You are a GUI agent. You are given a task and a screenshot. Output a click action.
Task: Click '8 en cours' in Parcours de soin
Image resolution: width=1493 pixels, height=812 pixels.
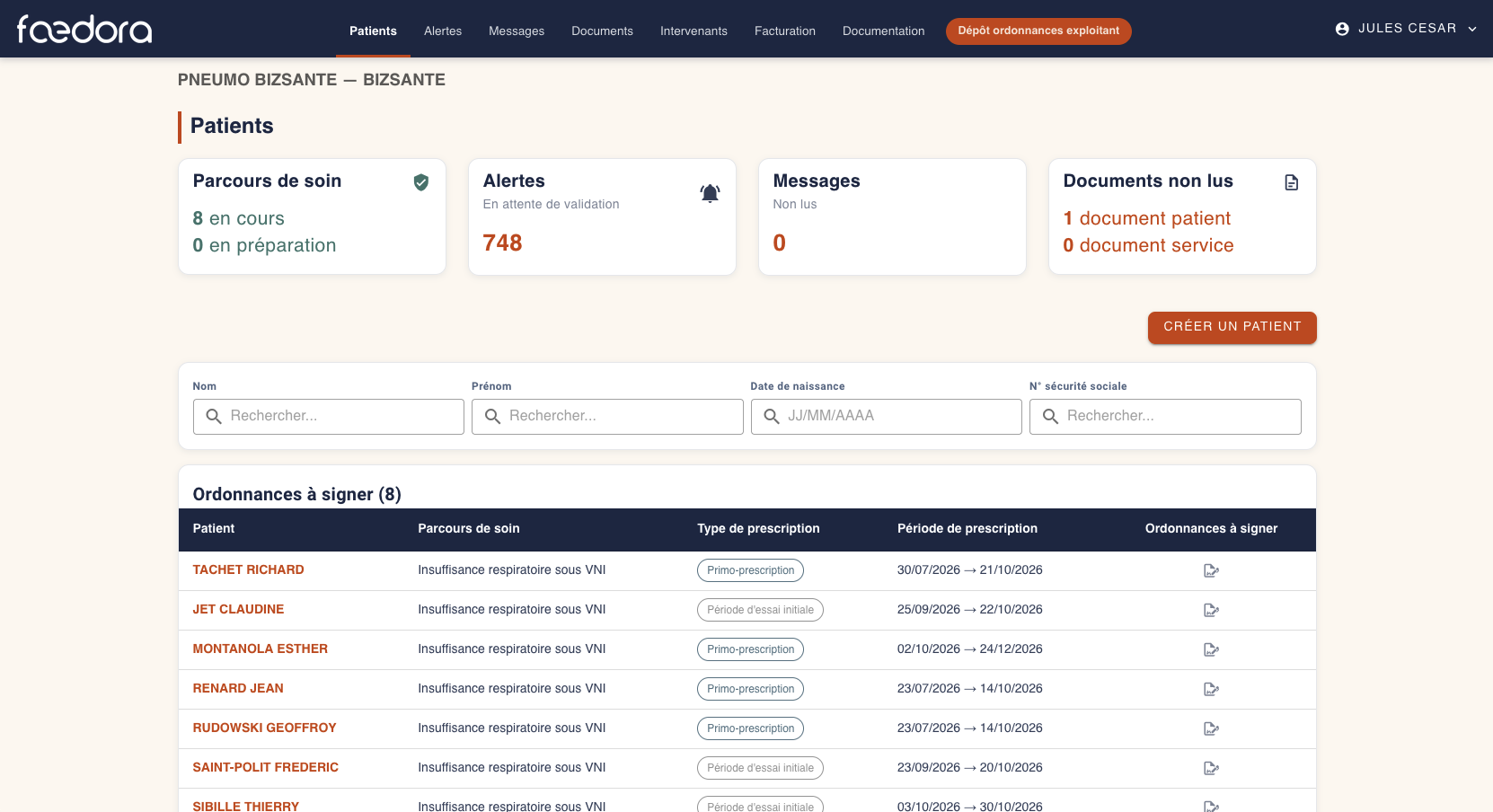coord(238,218)
